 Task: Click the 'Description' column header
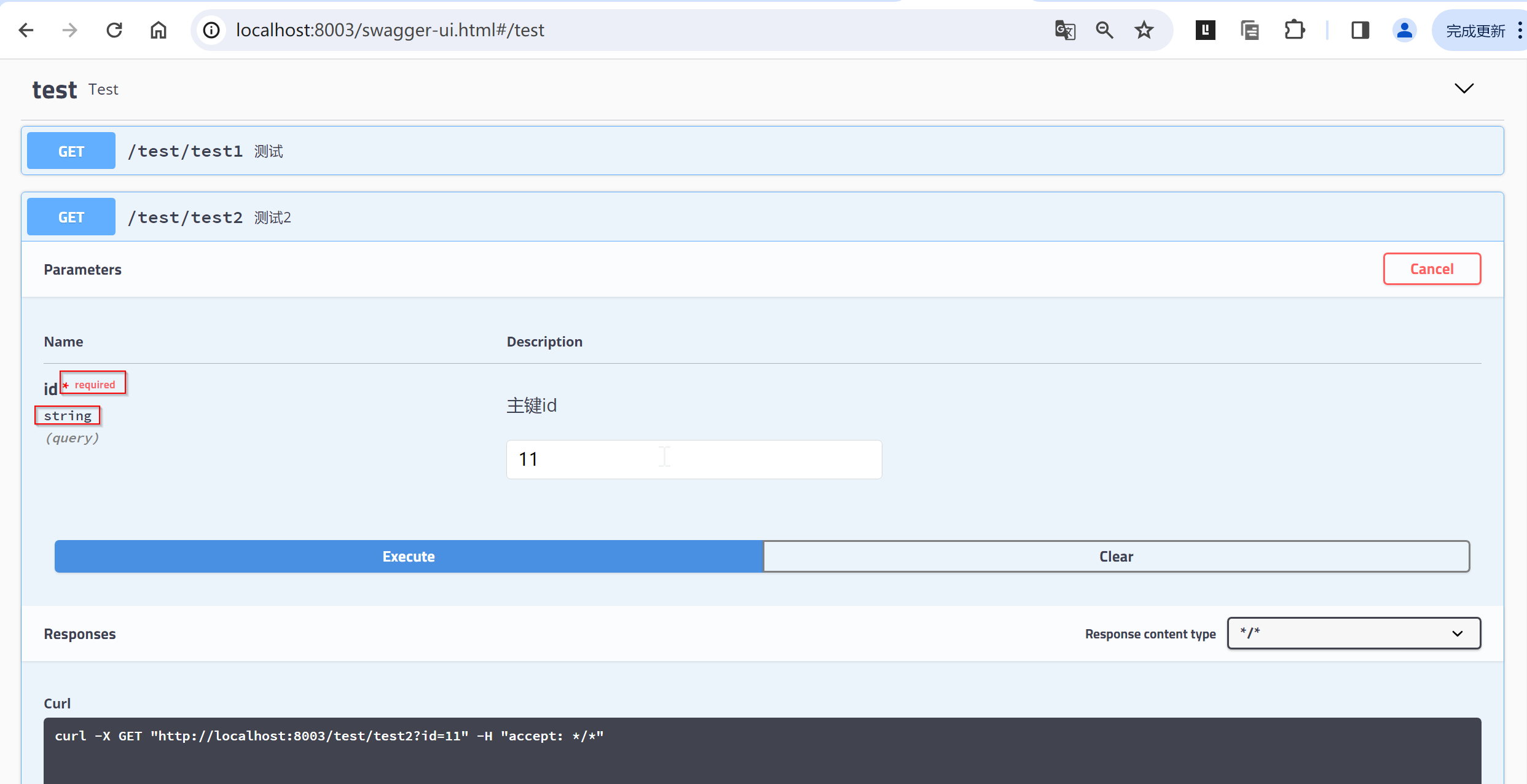[x=544, y=342]
